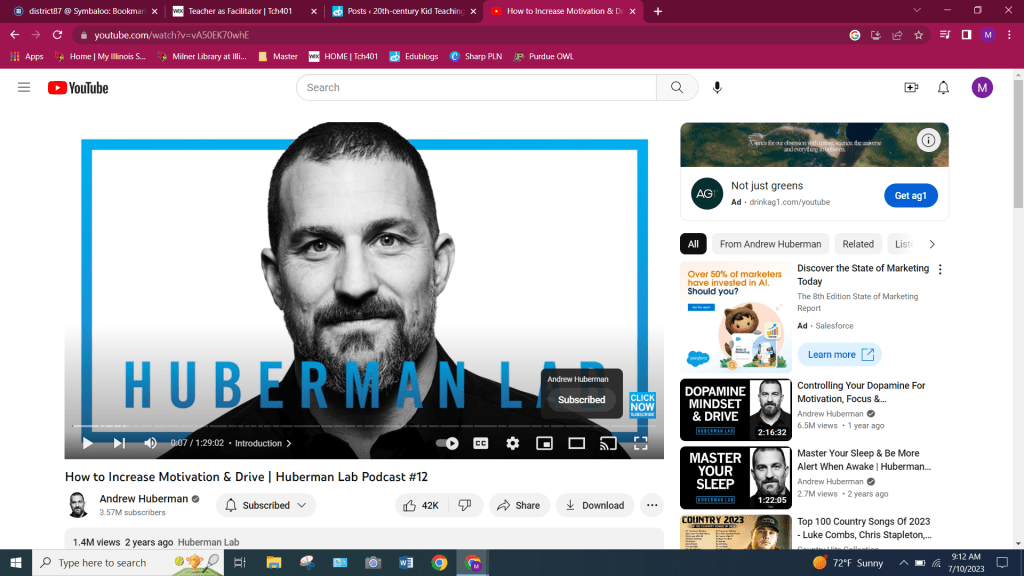Open File Explorer from the taskbar
The height and width of the screenshot is (576, 1024).
274,563
